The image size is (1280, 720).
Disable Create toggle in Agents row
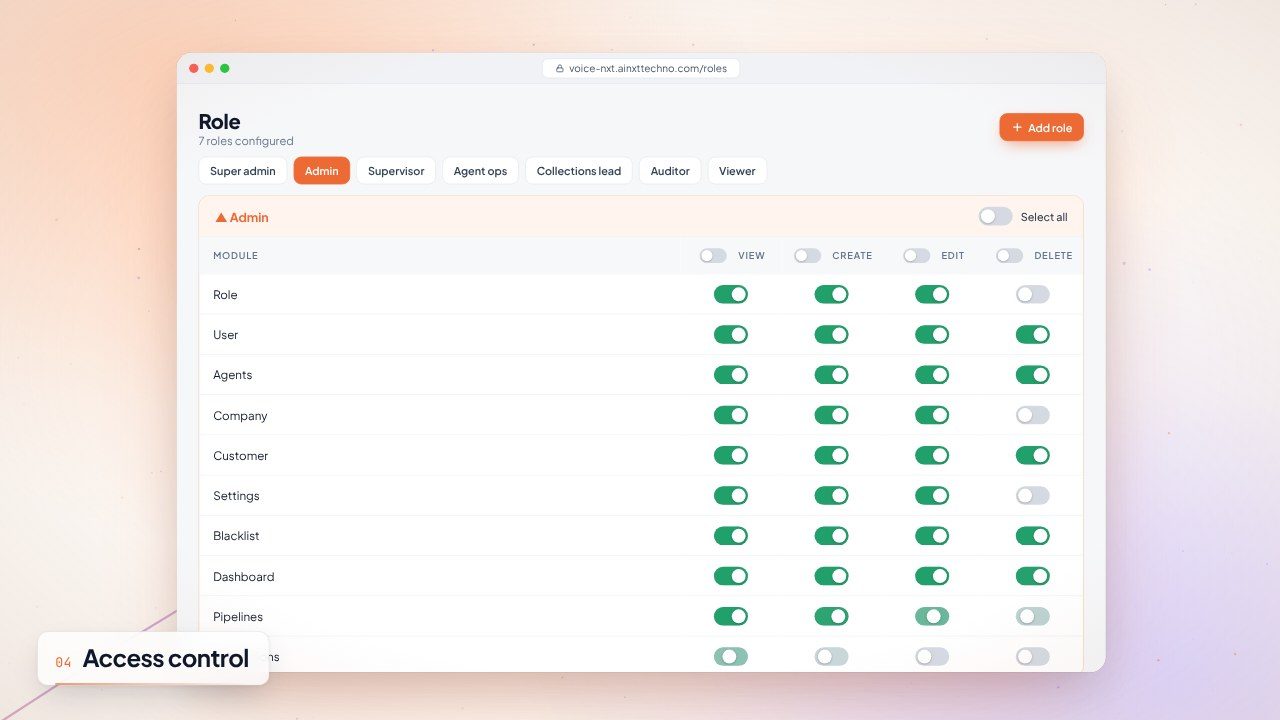832,374
